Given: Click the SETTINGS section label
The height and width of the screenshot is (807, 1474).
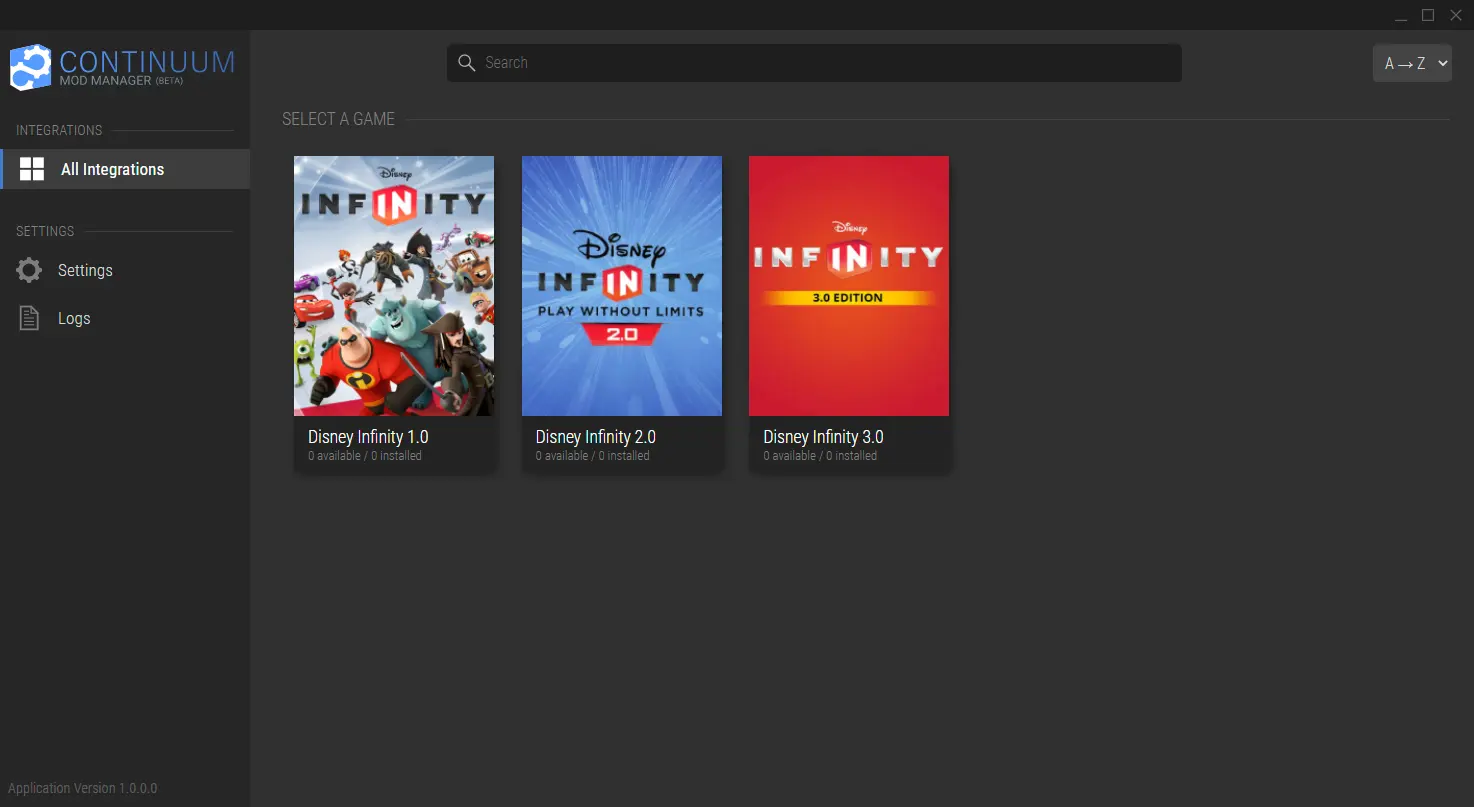Looking at the screenshot, I should tap(45, 231).
